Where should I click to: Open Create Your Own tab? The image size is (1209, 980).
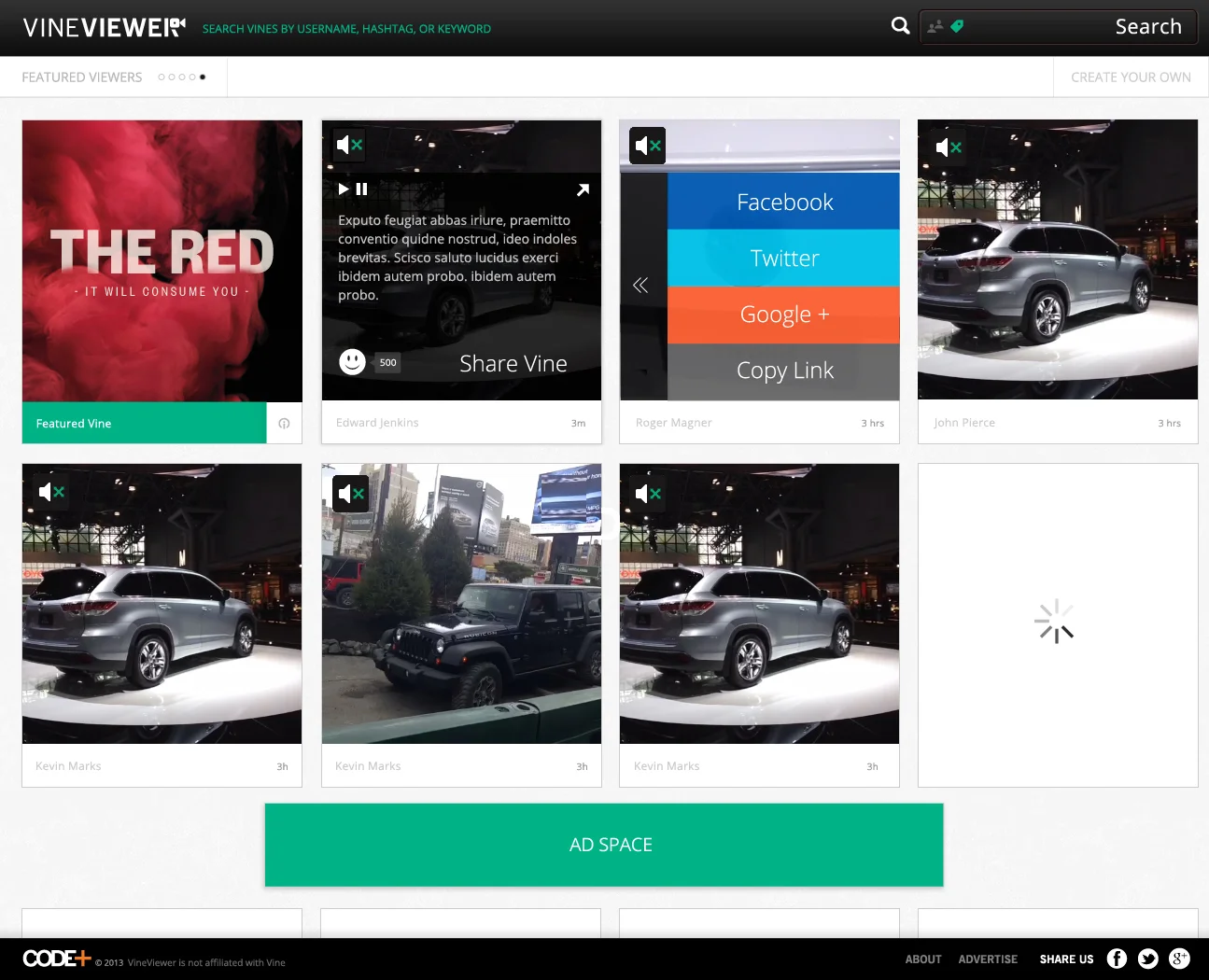(x=1131, y=77)
